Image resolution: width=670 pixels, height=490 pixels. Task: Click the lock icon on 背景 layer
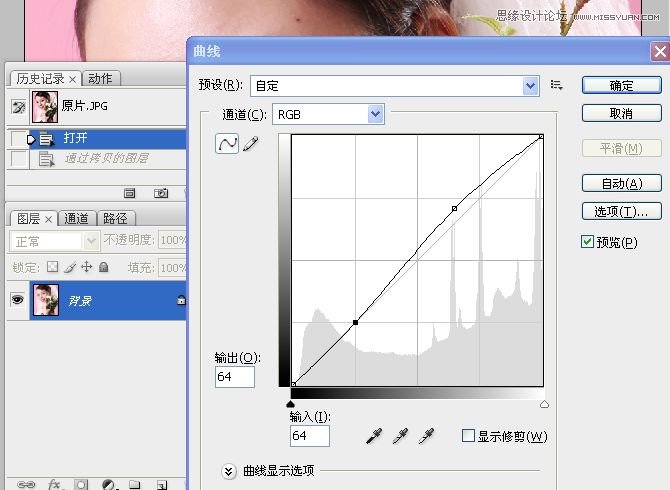181,300
